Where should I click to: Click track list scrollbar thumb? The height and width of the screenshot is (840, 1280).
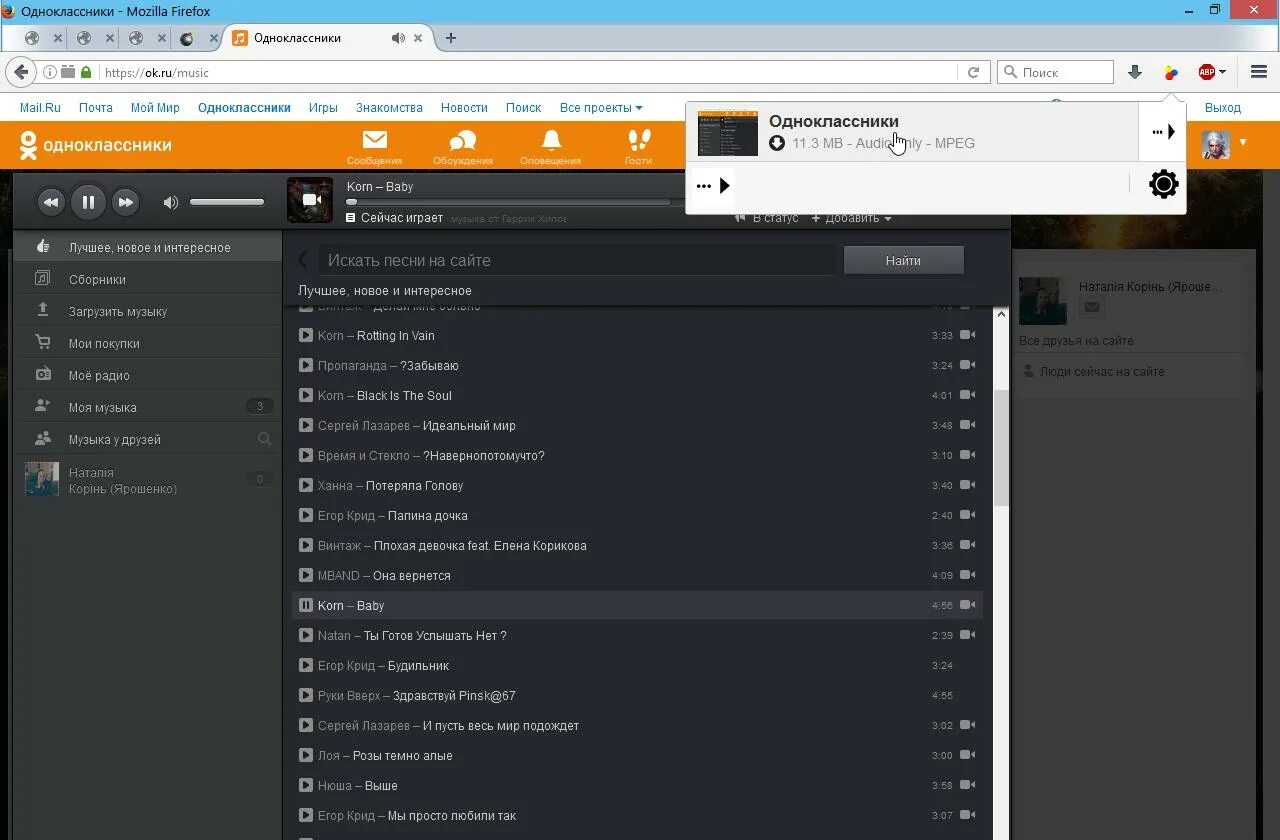pos(1001,447)
